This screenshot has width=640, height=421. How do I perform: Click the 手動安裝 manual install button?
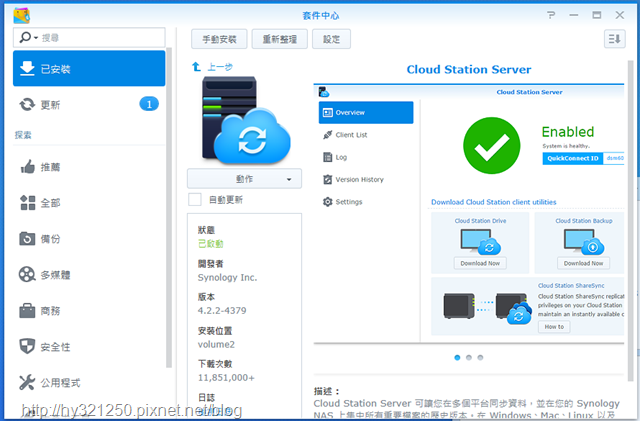pyautogui.click(x=219, y=39)
